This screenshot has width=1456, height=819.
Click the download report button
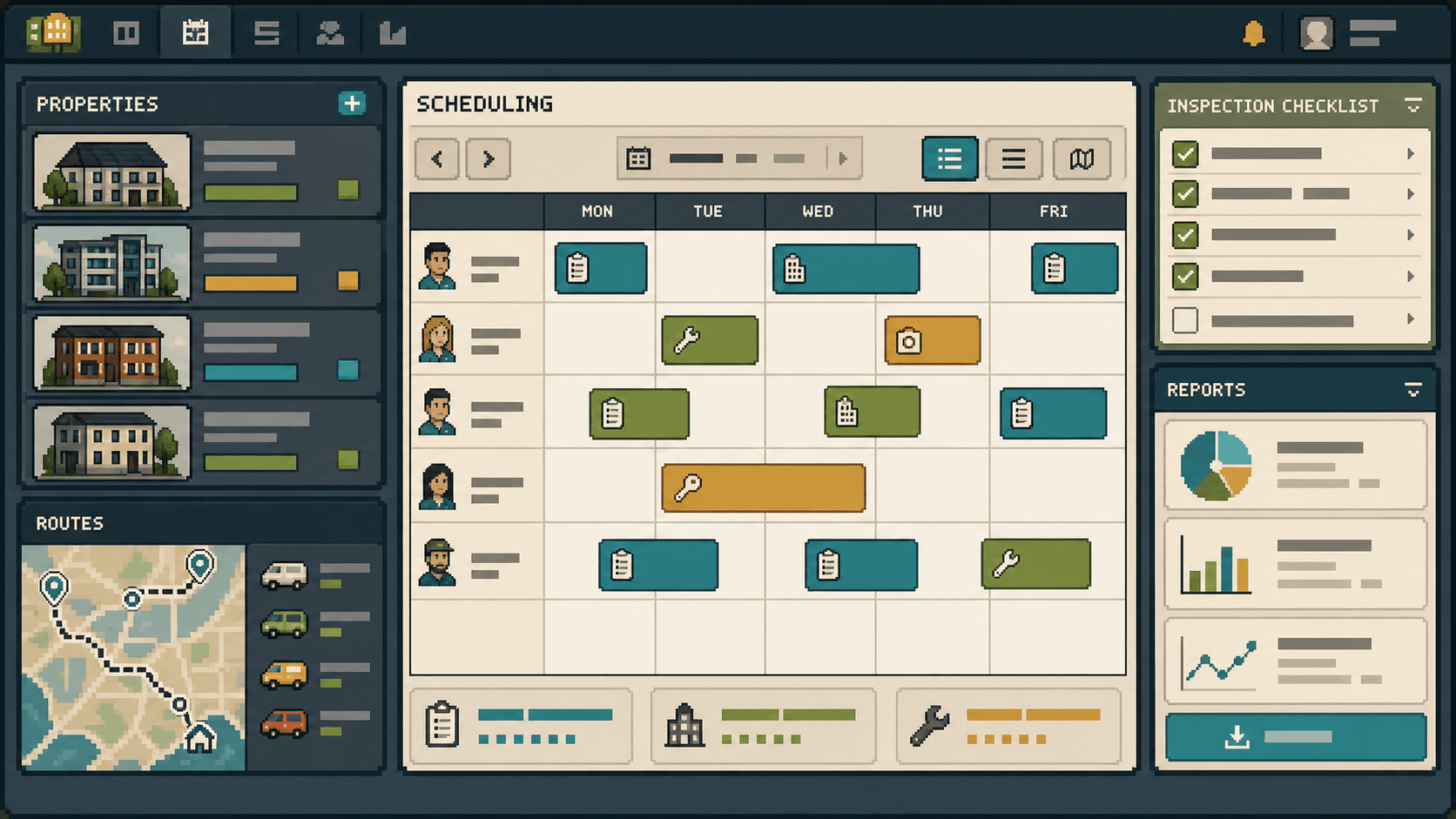click(x=1296, y=737)
